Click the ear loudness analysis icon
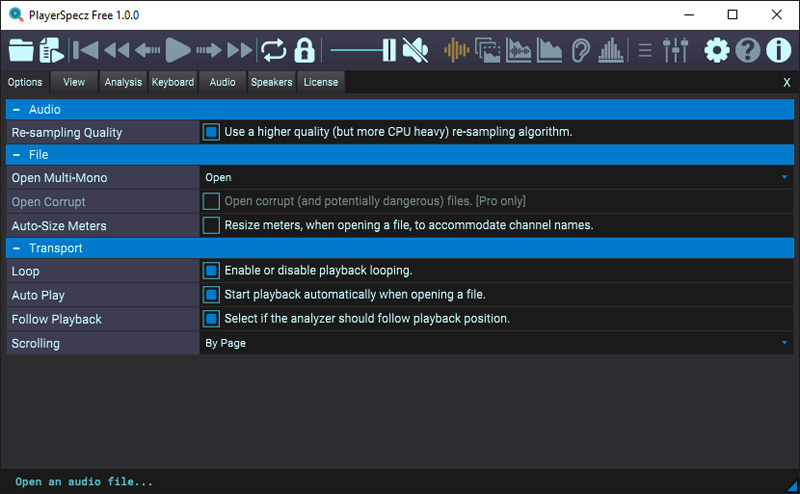The image size is (800, 494). point(580,50)
